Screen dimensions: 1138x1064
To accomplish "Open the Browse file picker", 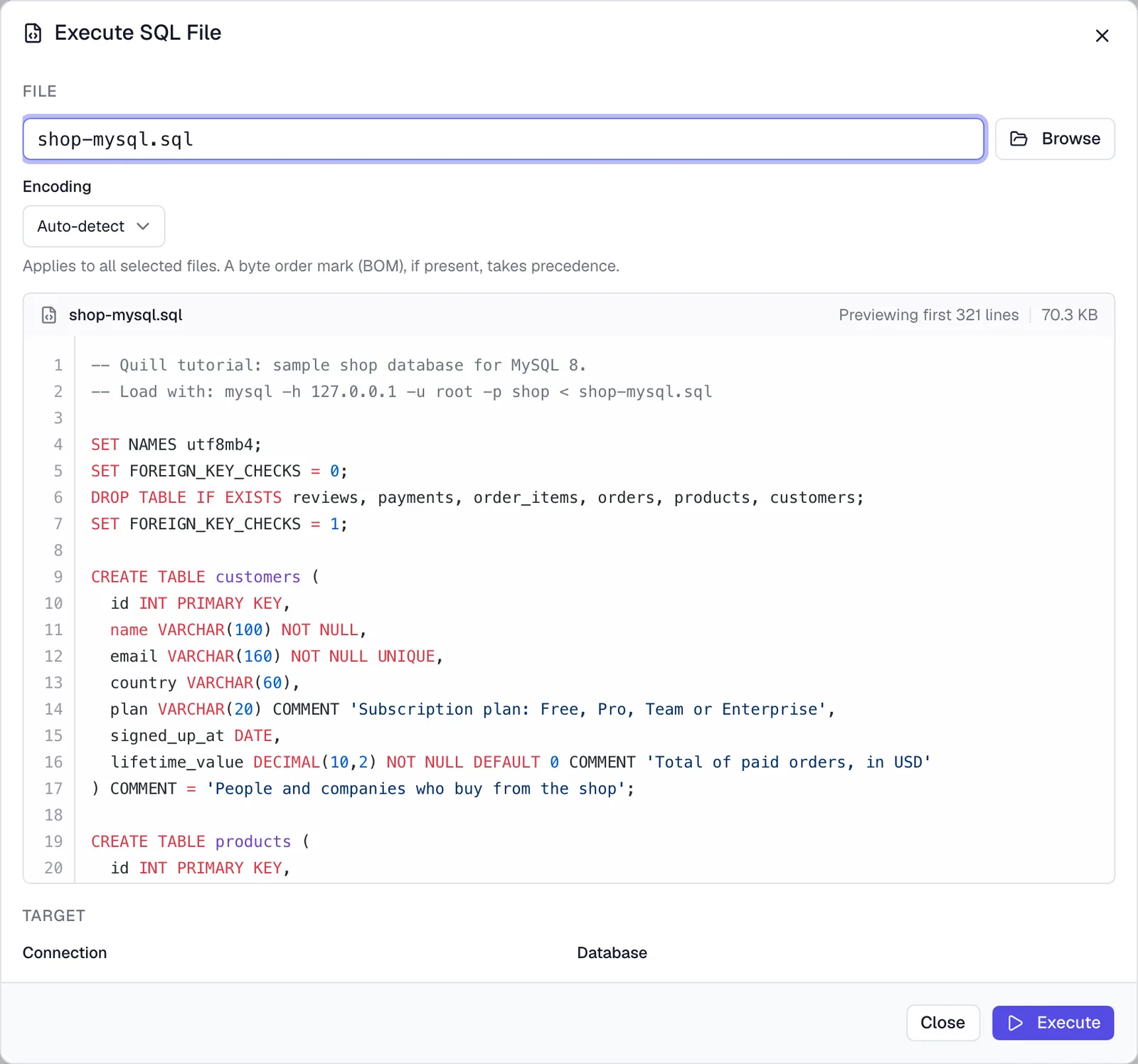I will click(1055, 139).
